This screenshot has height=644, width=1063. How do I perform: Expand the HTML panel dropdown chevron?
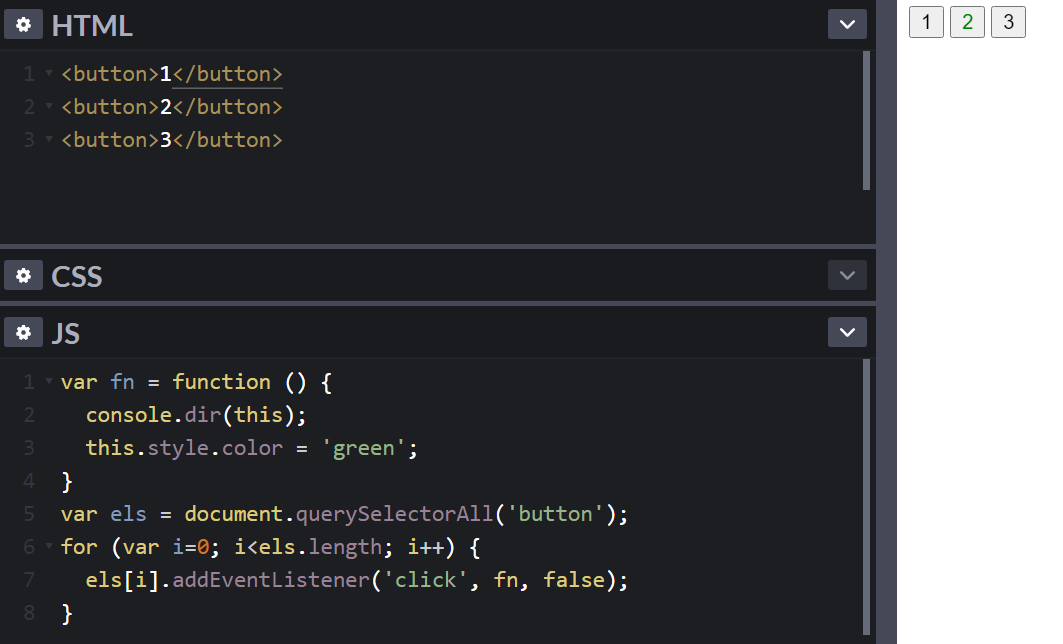847,24
